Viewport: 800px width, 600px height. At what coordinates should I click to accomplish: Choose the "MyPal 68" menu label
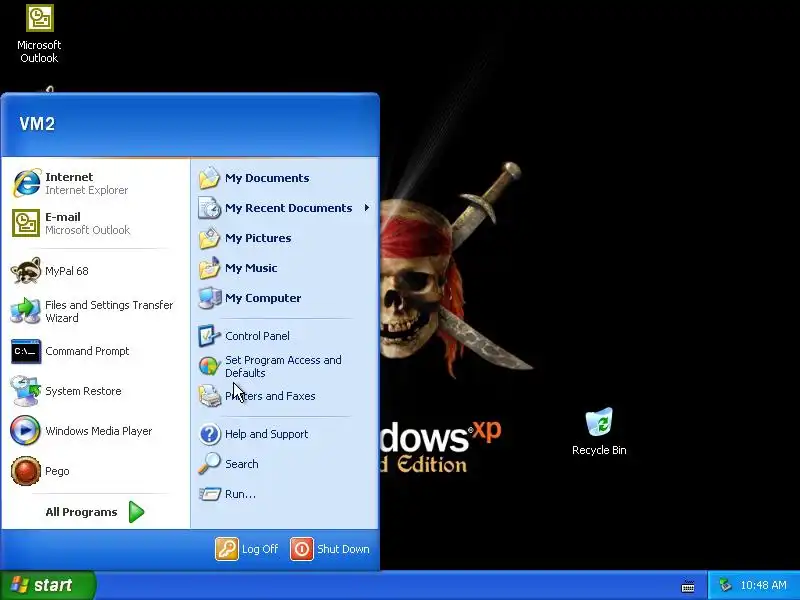coord(67,271)
